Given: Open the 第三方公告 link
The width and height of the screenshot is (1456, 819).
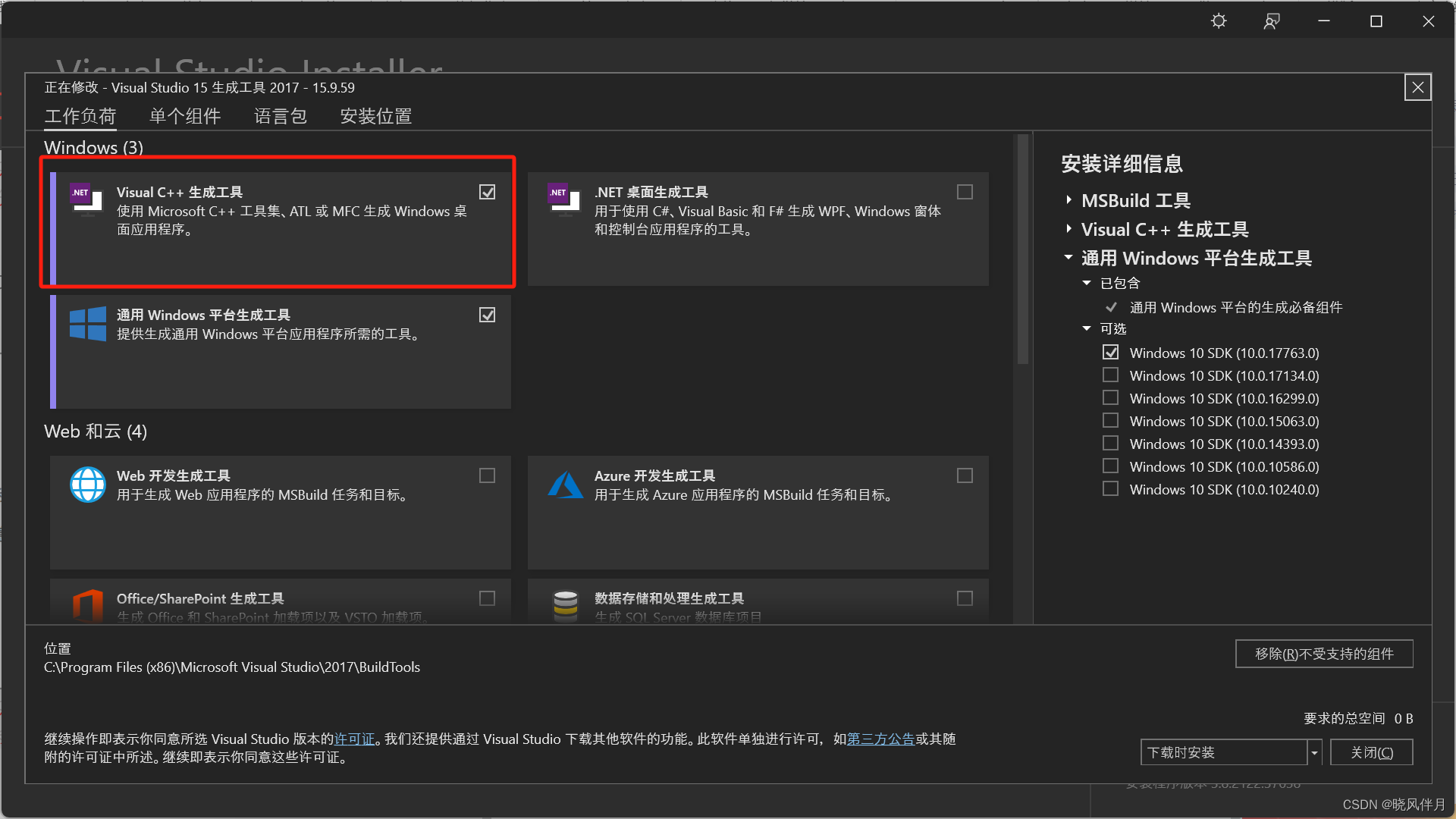Looking at the screenshot, I should (x=880, y=739).
